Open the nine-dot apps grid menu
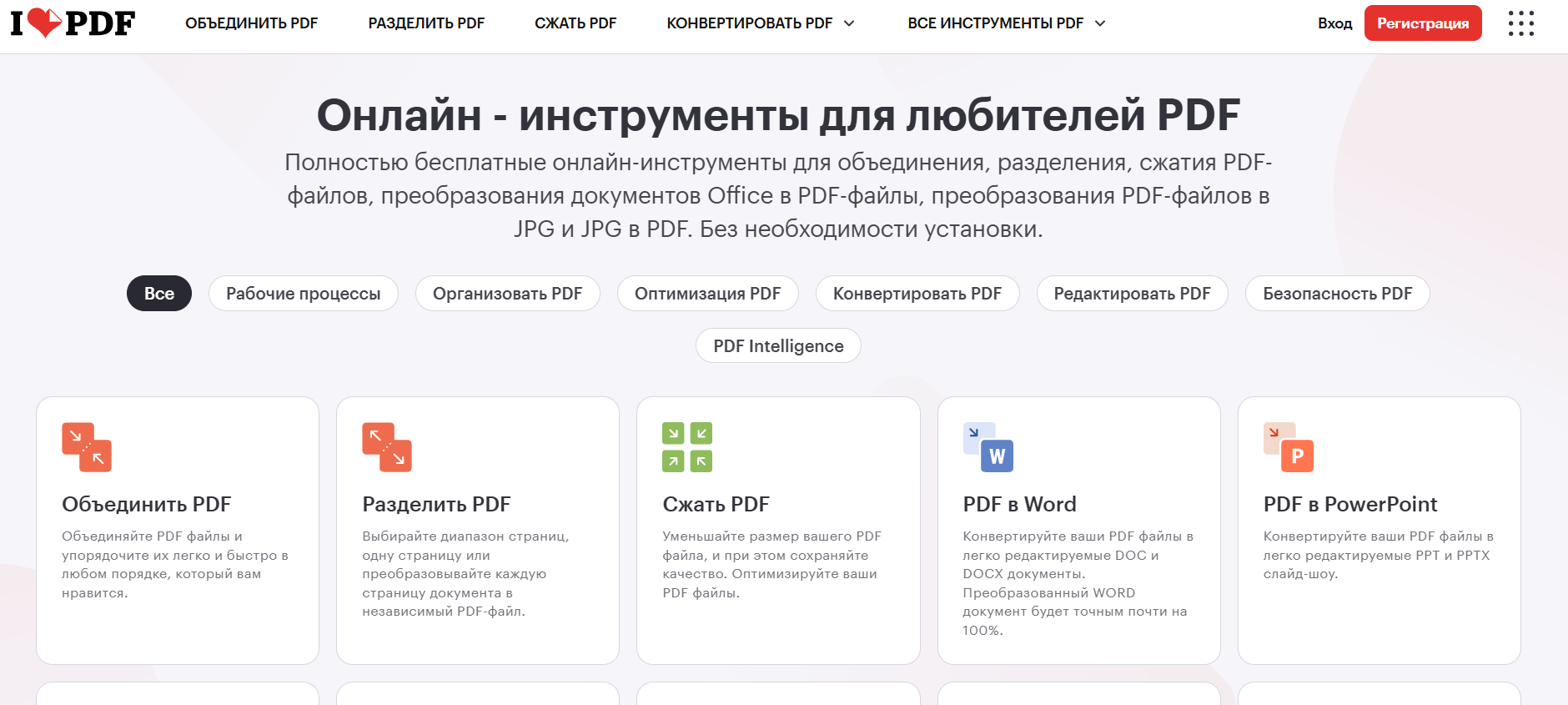The image size is (1568, 705). click(x=1520, y=23)
